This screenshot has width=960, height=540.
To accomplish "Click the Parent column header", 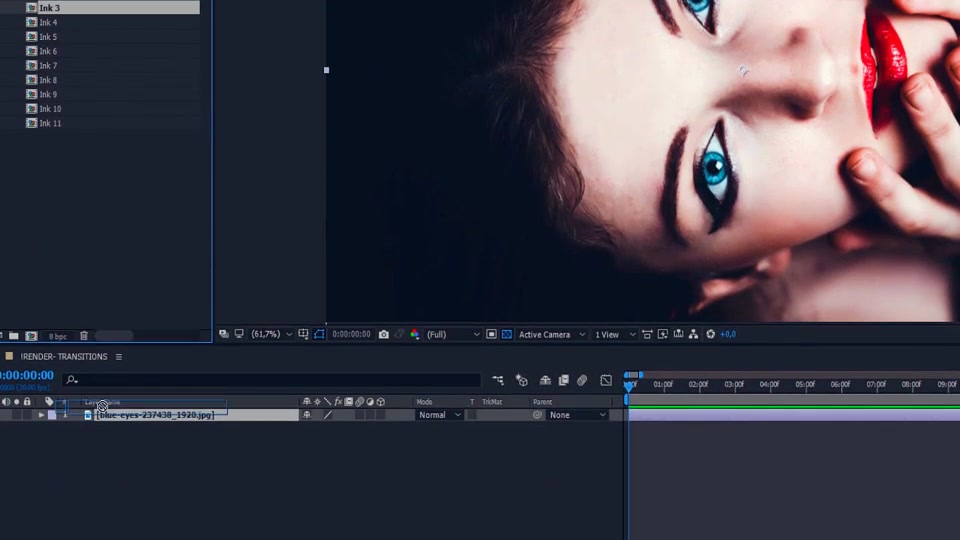I will (542, 402).
